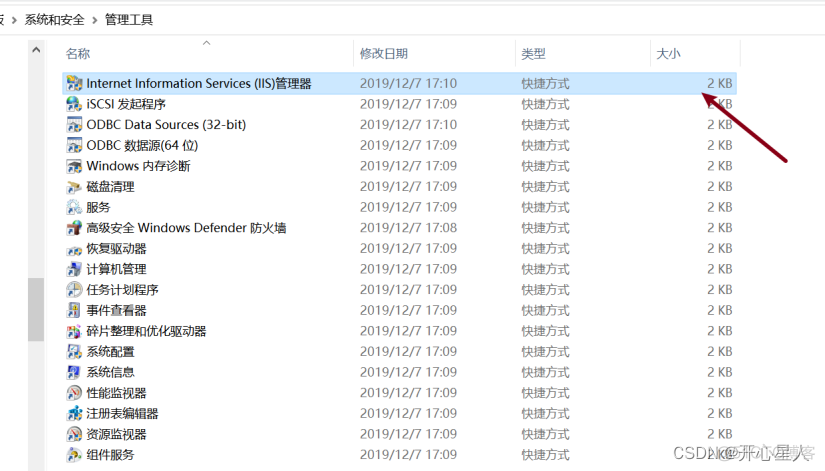825x471 pixels.
Task: Select the ODBC 数据源(64 位) icon
Action: pos(74,145)
